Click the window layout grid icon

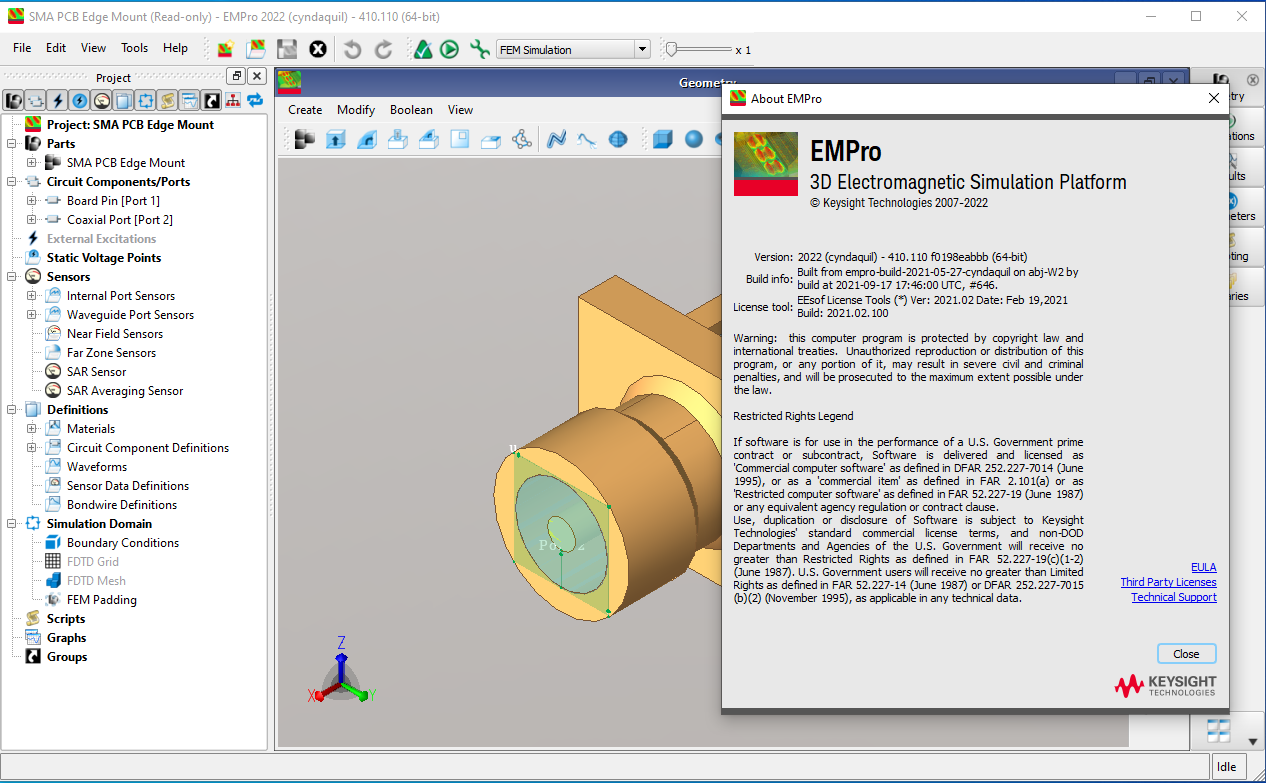click(1218, 731)
